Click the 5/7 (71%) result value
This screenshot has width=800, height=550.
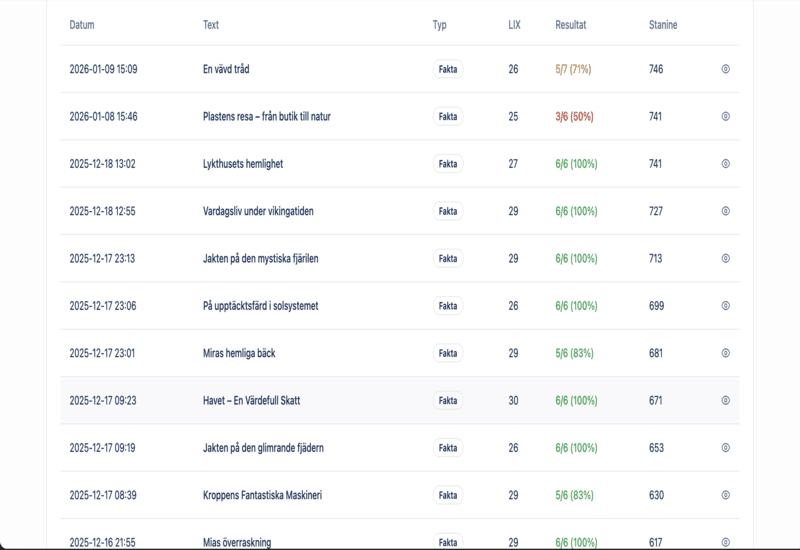pyautogui.click(x=573, y=69)
